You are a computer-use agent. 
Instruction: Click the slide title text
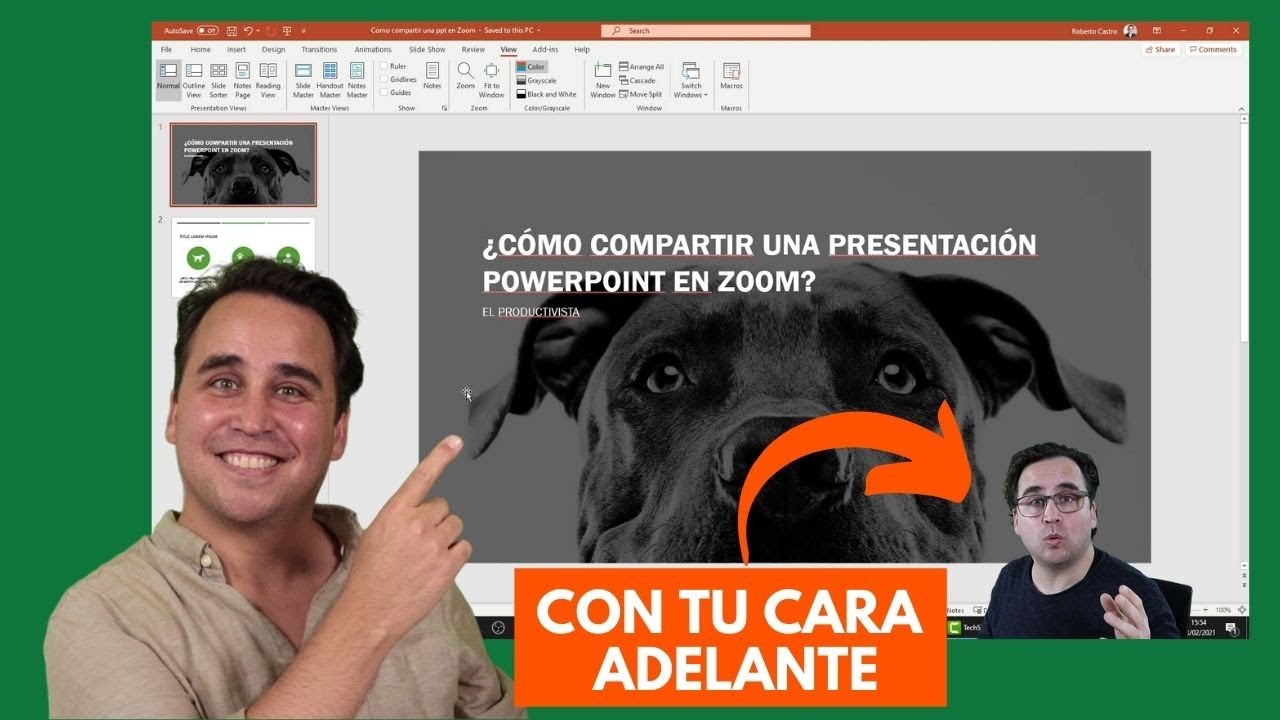click(759, 262)
